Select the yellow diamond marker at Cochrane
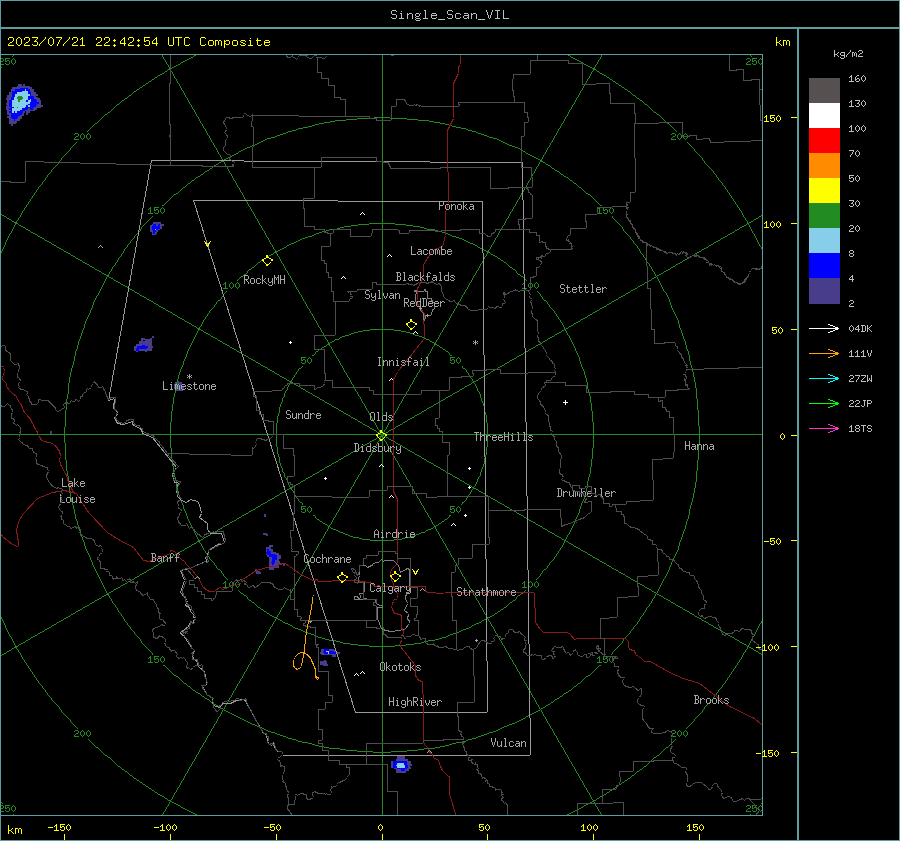This screenshot has height=841, width=900. [342, 578]
